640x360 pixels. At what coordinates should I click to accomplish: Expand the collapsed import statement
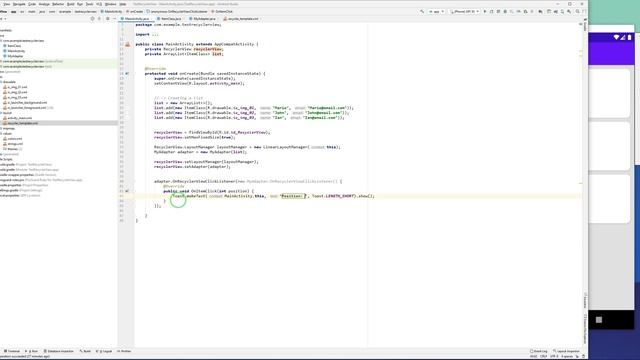coord(154,34)
